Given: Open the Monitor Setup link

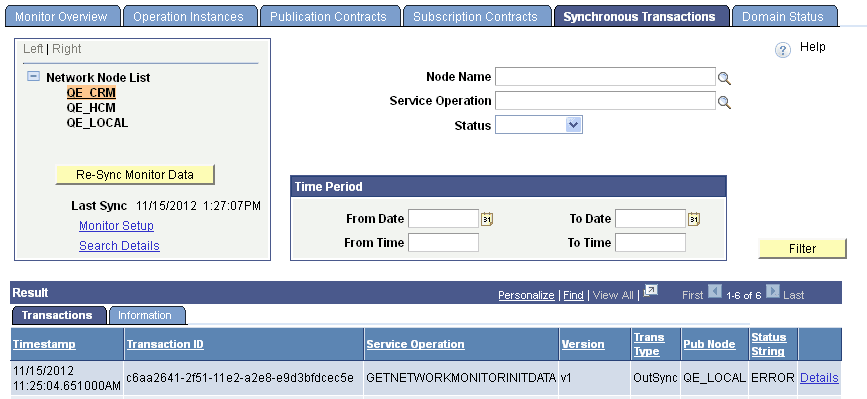Looking at the screenshot, I should pyautogui.click(x=116, y=225).
